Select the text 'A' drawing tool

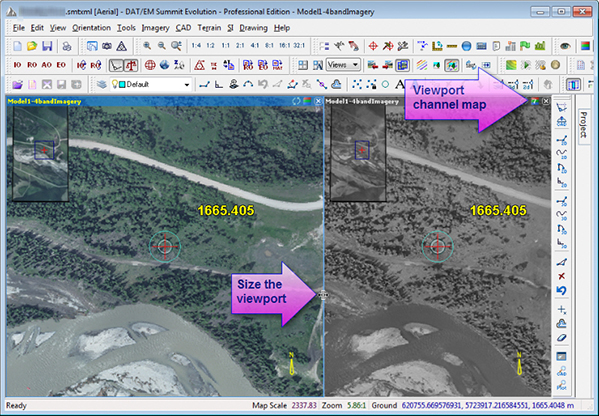399,84
